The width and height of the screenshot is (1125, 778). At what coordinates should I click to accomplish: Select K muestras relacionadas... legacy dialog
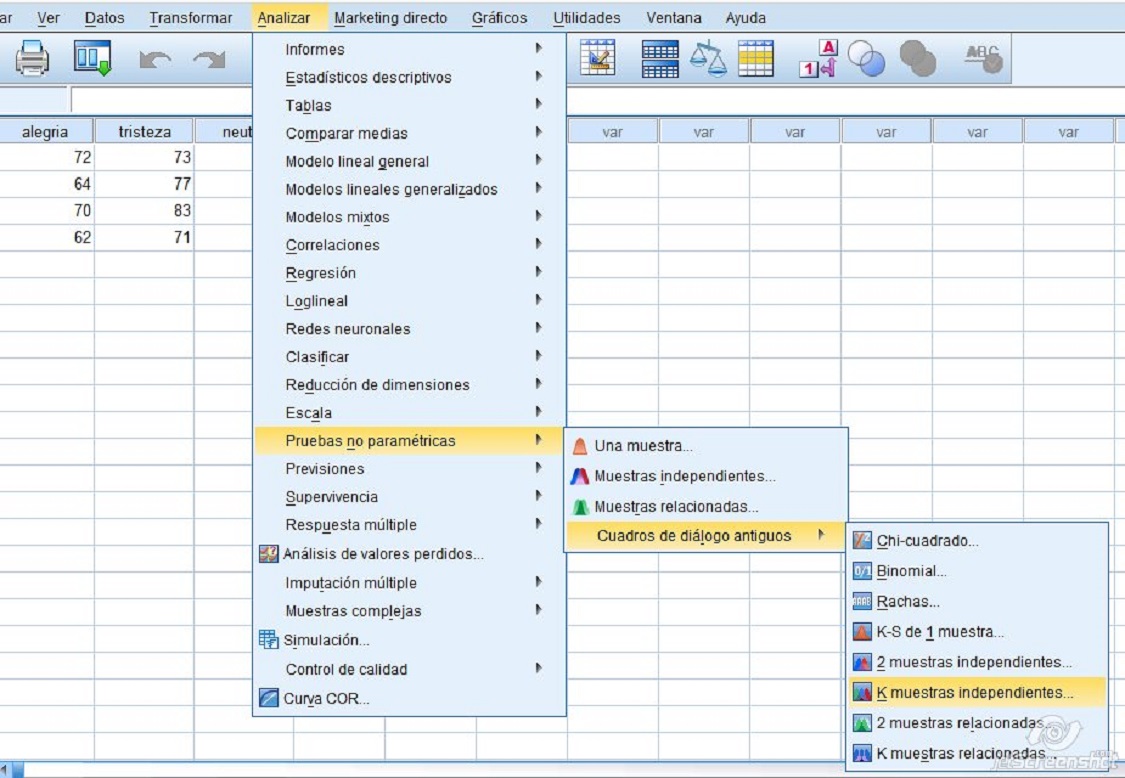[x=977, y=753]
